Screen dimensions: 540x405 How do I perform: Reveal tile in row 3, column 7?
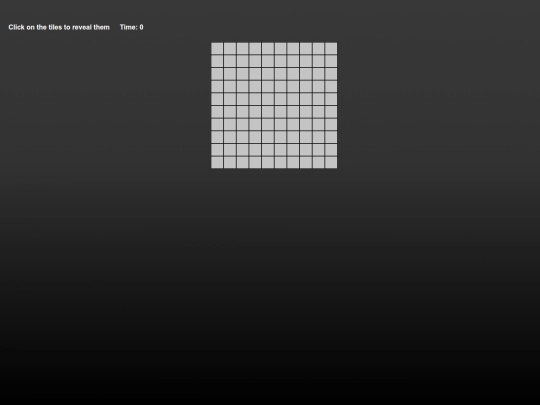[x=293, y=74]
